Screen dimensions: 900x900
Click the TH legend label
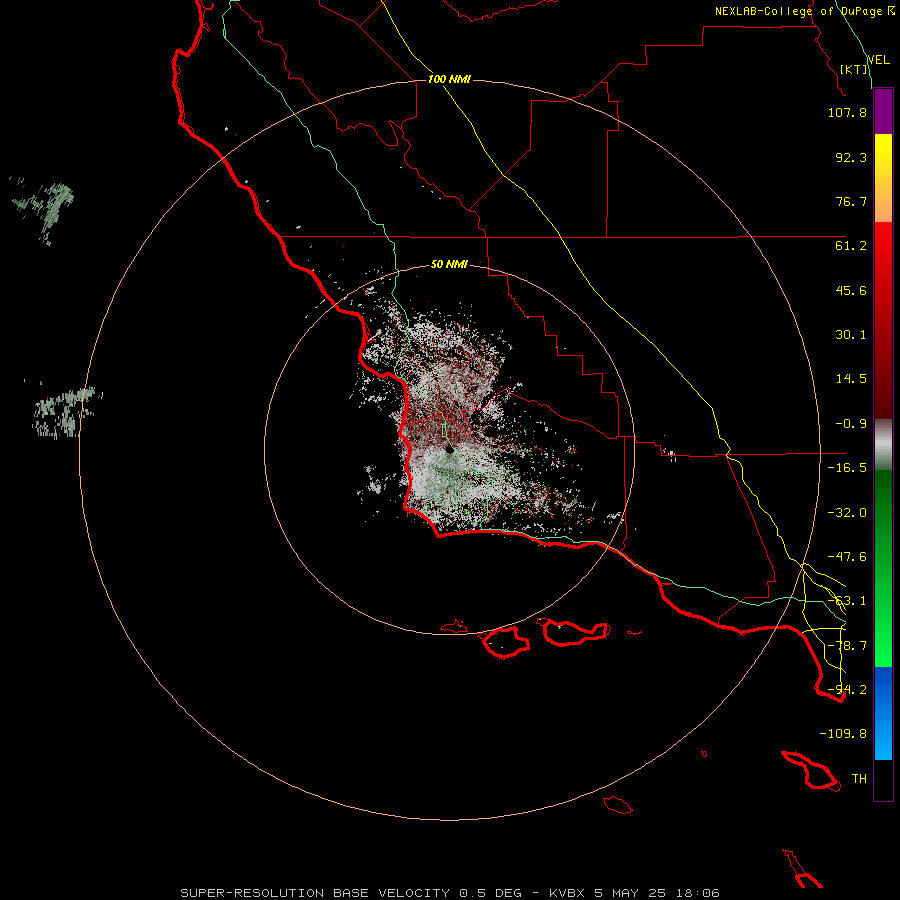pos(859,779)
